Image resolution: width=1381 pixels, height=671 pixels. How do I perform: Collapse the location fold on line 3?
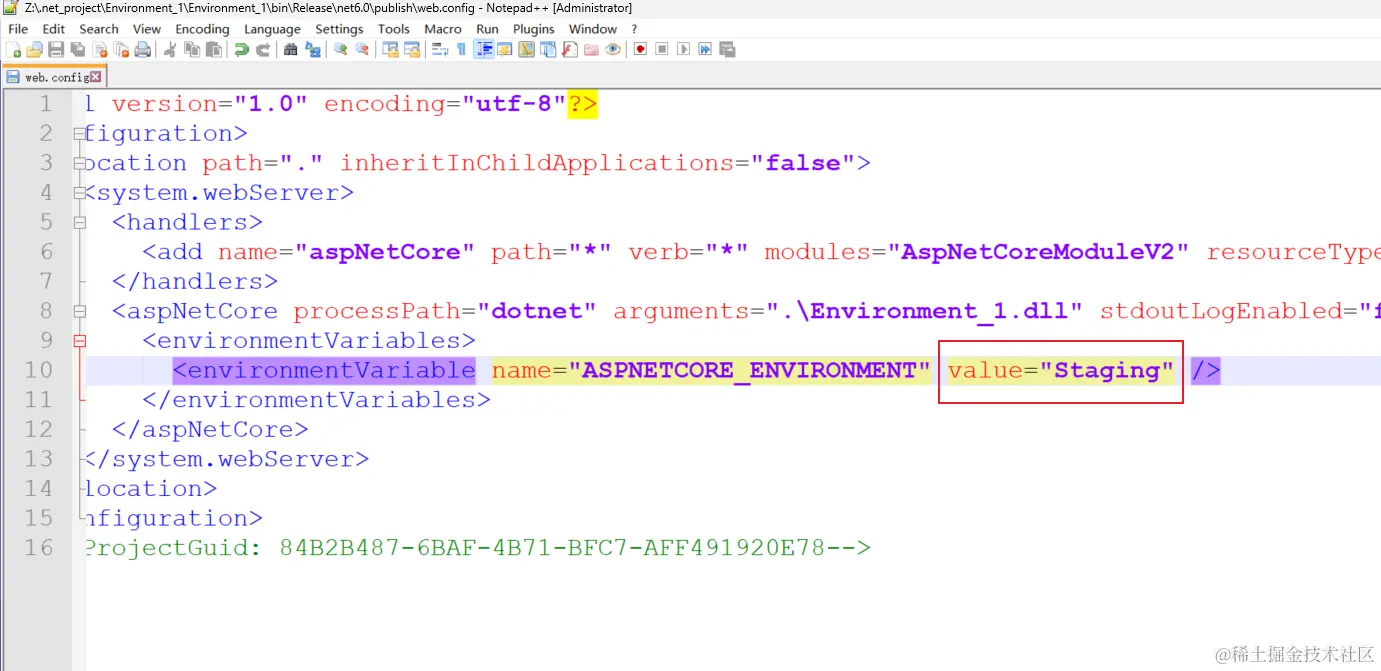pyautogui.click(x=79, y=163)
